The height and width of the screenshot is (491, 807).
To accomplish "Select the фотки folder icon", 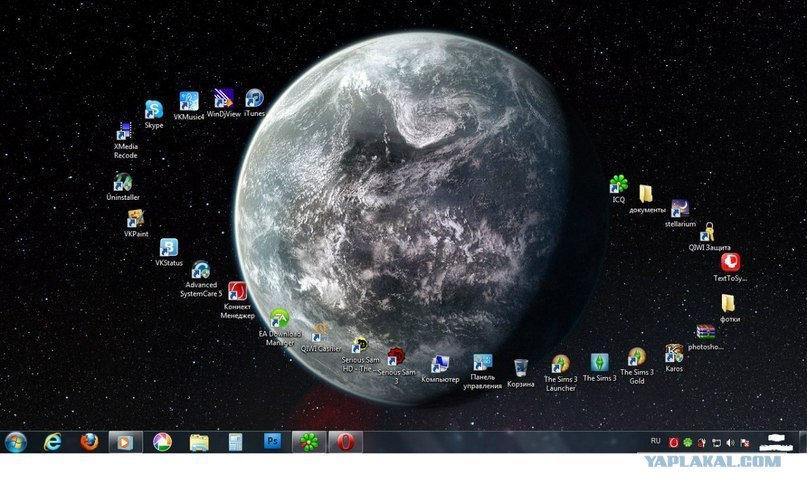I will click(730, 303).
